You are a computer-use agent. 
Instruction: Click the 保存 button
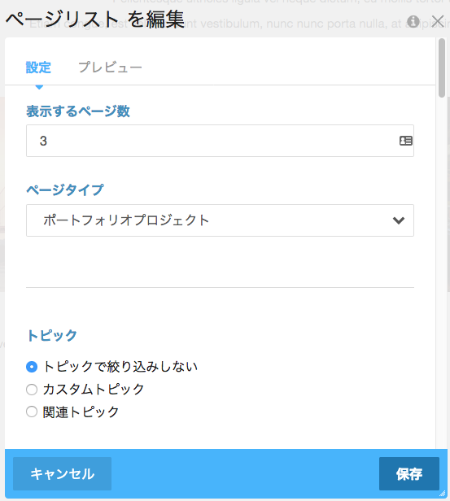(x=409, y=474)
